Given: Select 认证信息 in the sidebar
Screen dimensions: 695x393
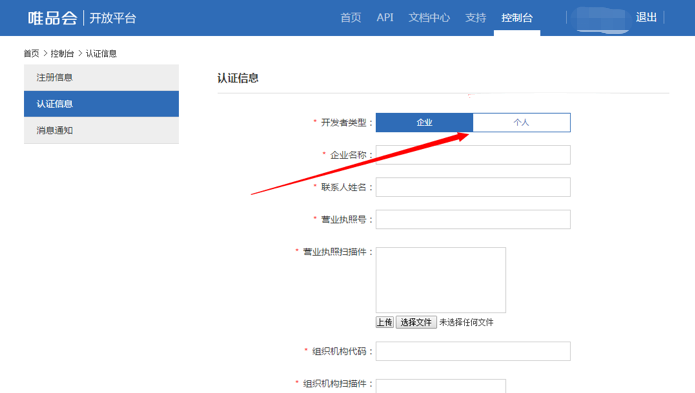Looking at the screenshot, I should pyautogui.click(x=102, y=104).
